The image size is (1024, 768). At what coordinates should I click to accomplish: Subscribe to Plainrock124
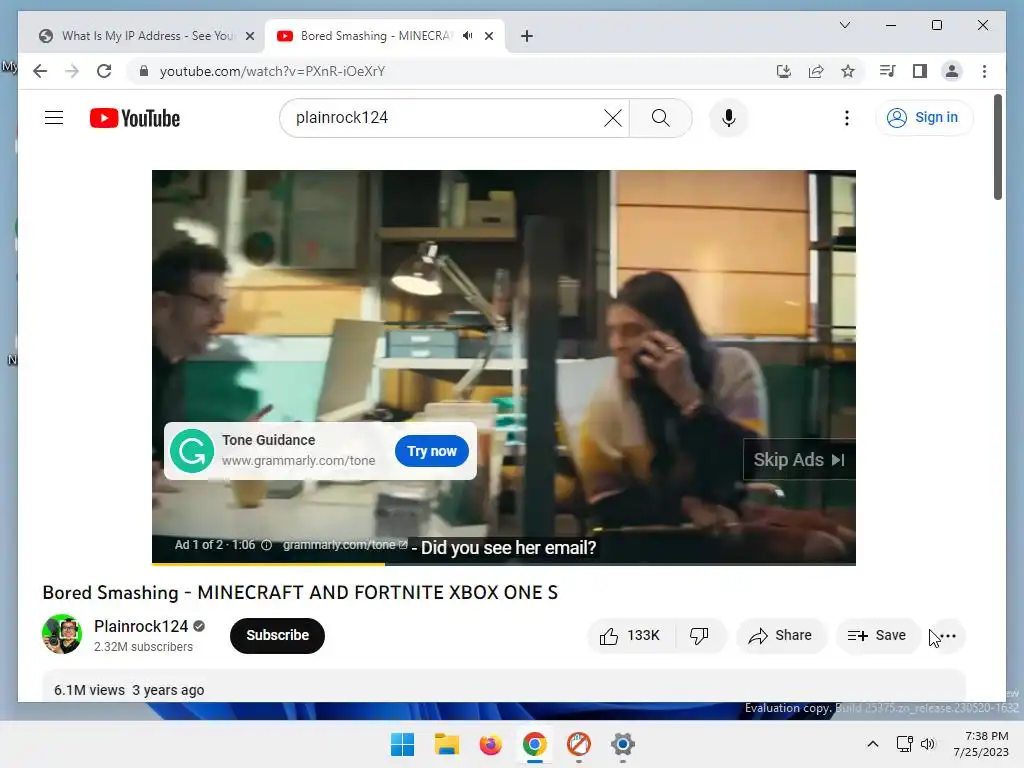(x=278, y=635)
